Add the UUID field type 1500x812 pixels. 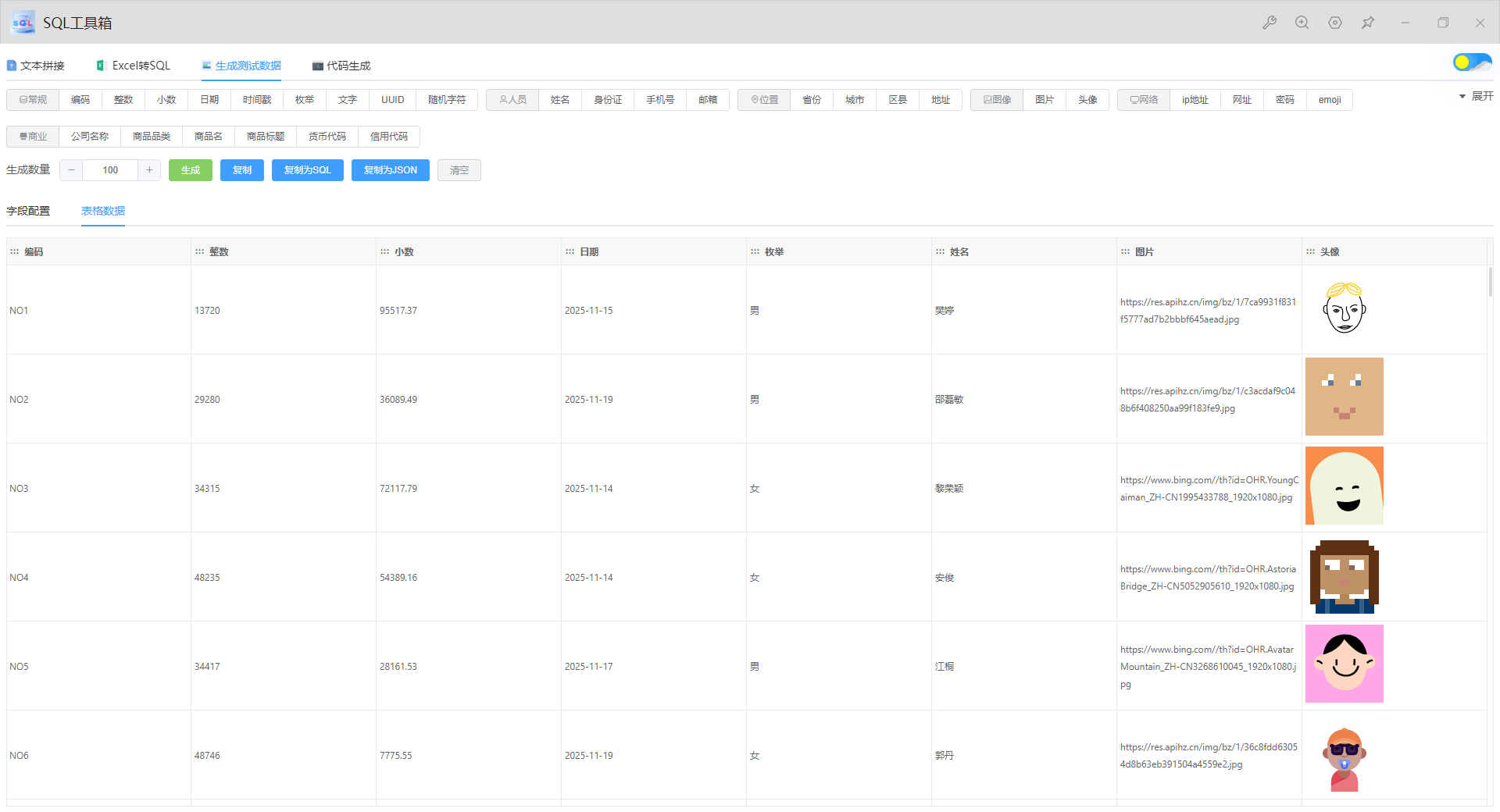pos(392,100)
